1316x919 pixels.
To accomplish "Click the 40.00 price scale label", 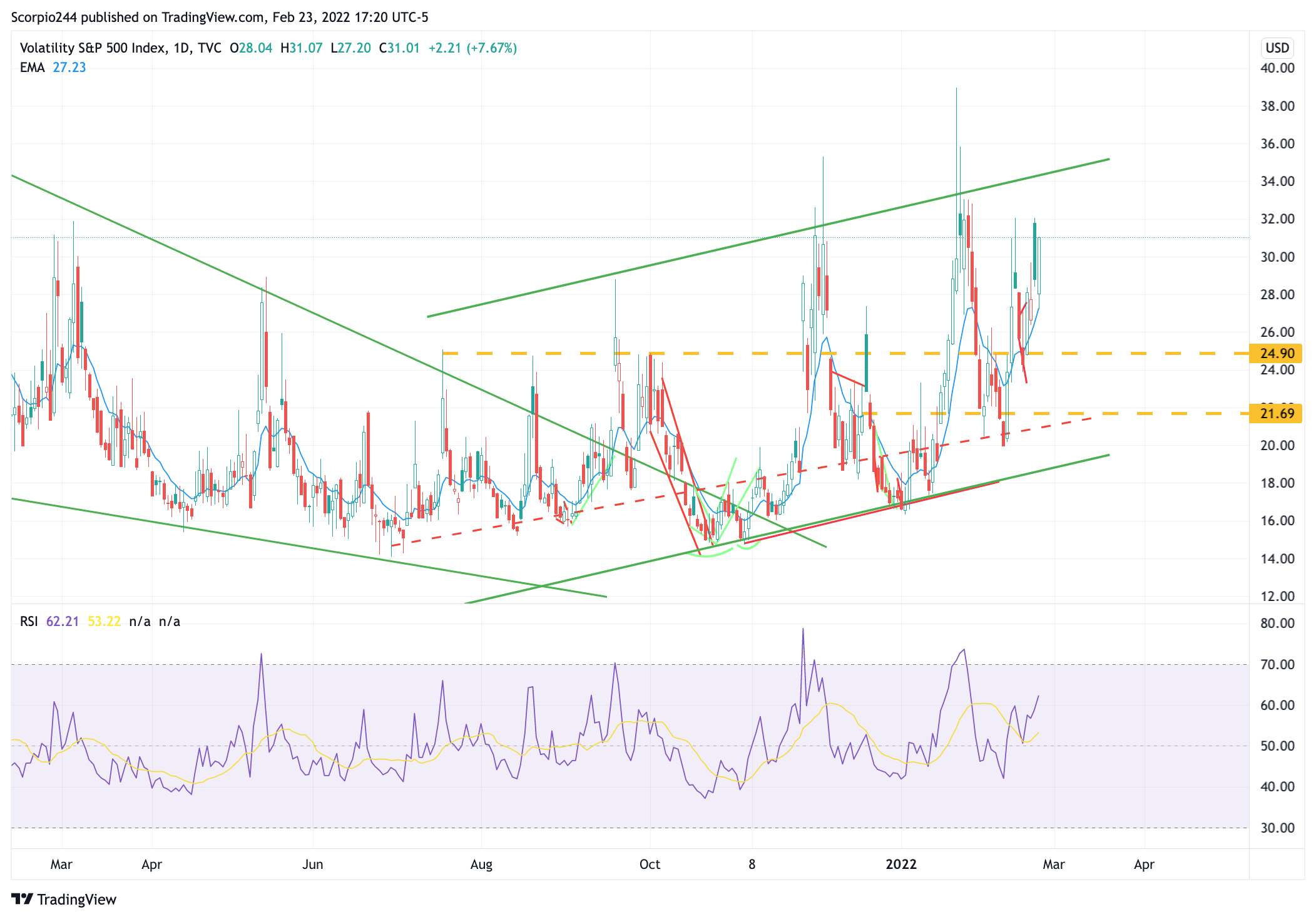I will pos(1277,68).
